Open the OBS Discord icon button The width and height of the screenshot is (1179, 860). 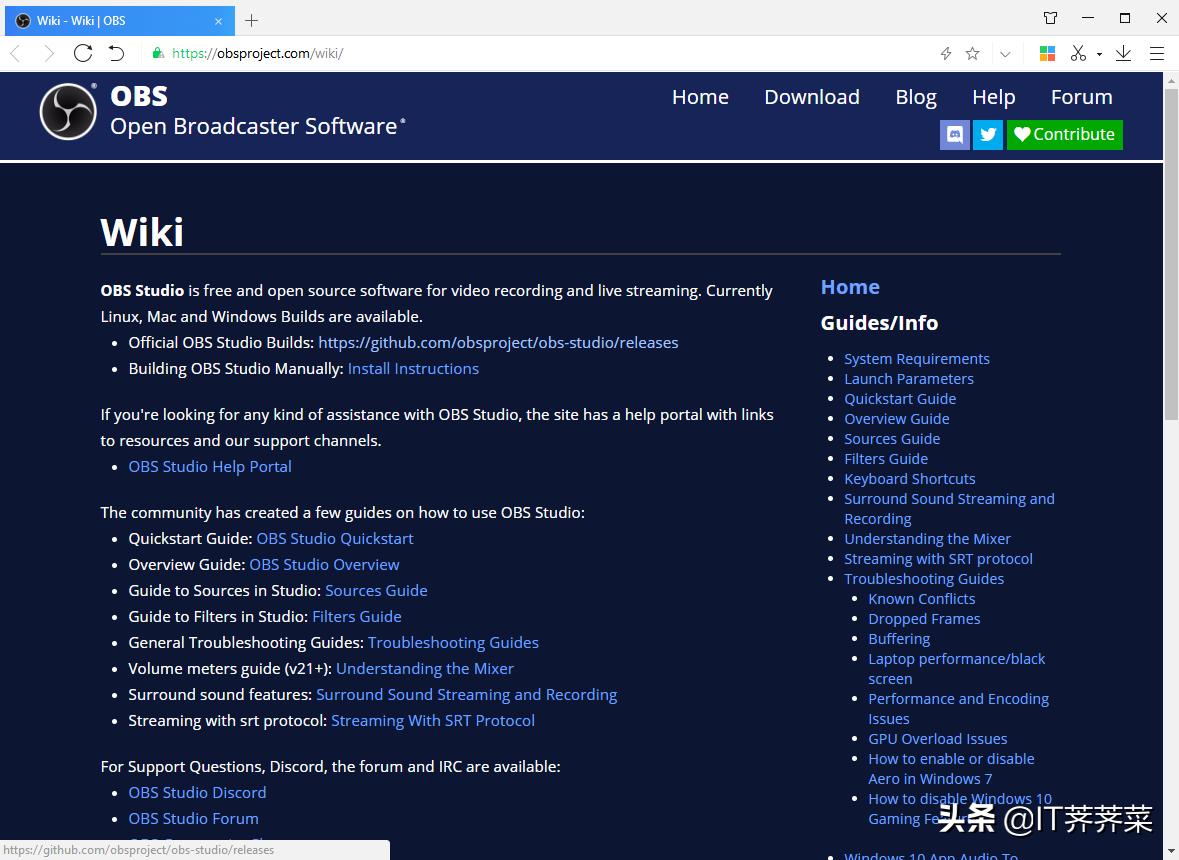pos(955,135)
